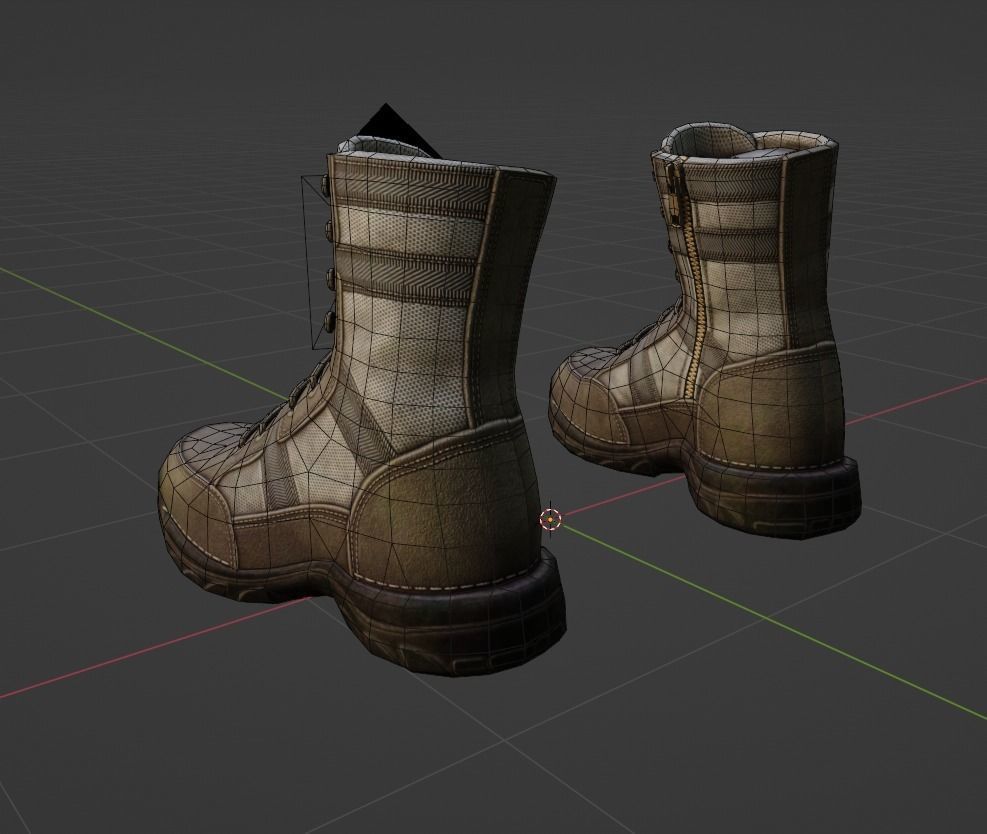Click the 3D cursor at the origin
Viewport: 987px width, 834px height.
(551, 520)
